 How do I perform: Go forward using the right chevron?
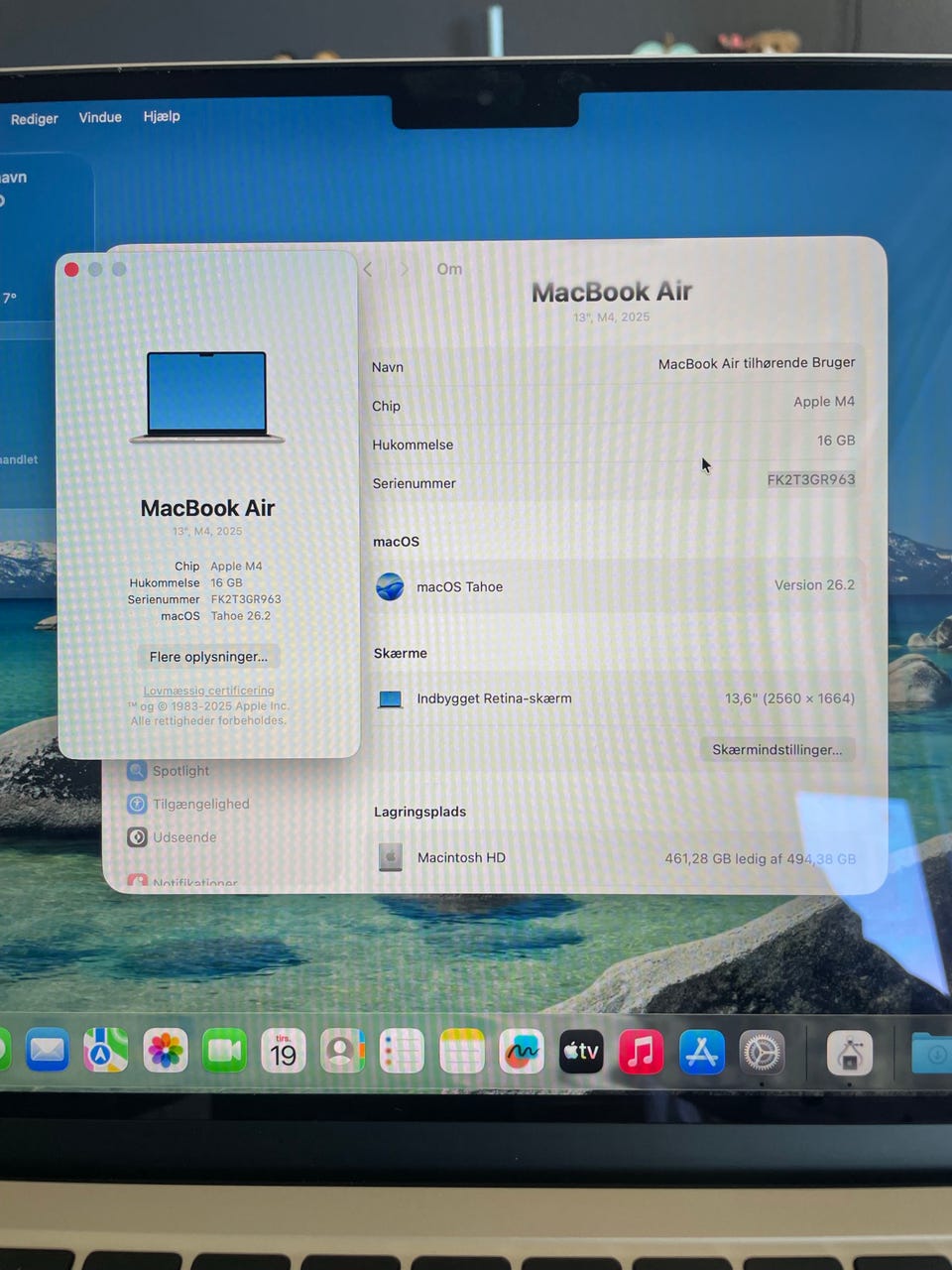point(404,269)
